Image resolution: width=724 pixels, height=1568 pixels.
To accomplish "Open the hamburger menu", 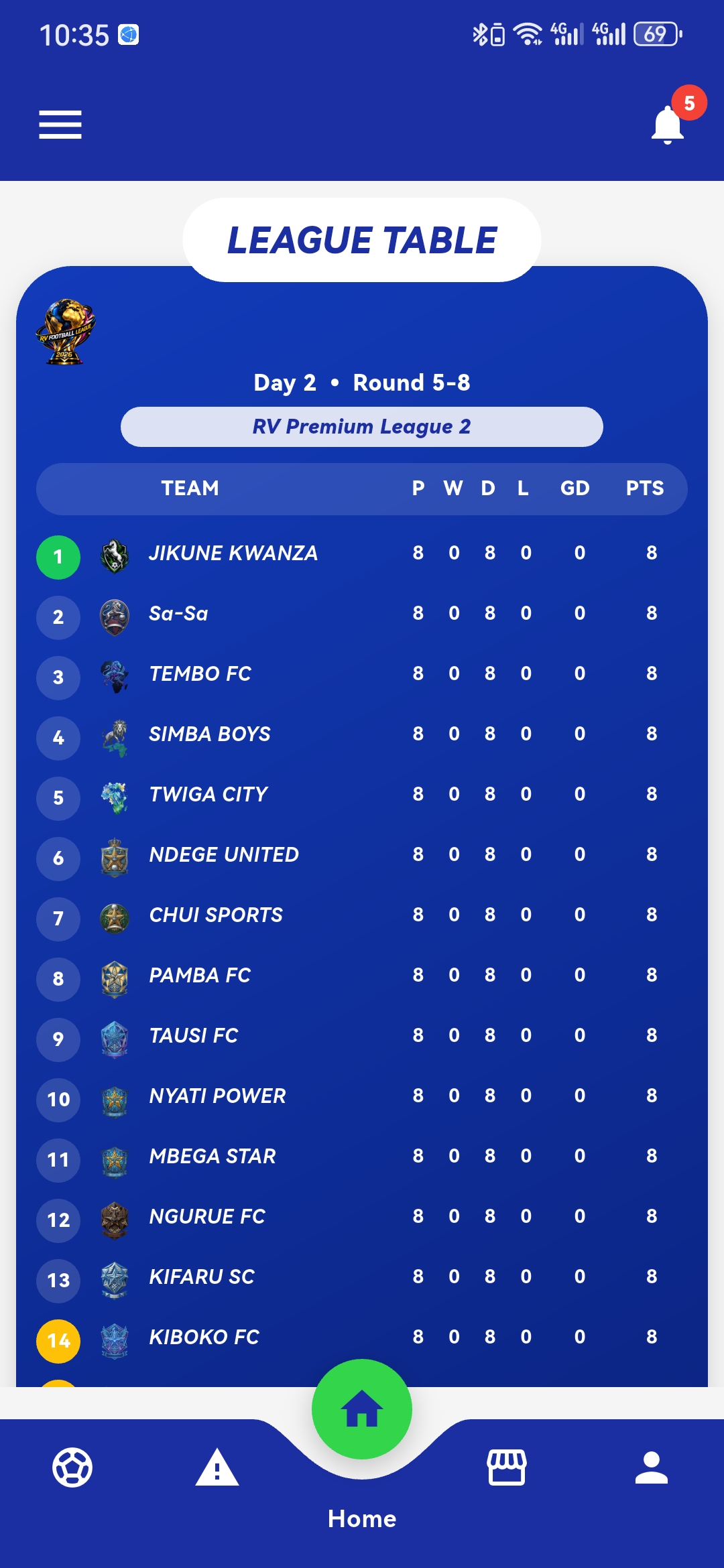I will coord(60,125).
